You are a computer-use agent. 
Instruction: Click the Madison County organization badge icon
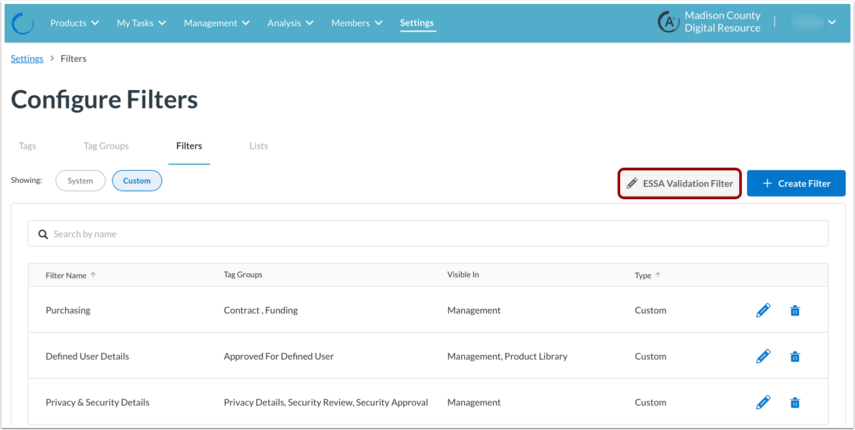coord(669,22)
